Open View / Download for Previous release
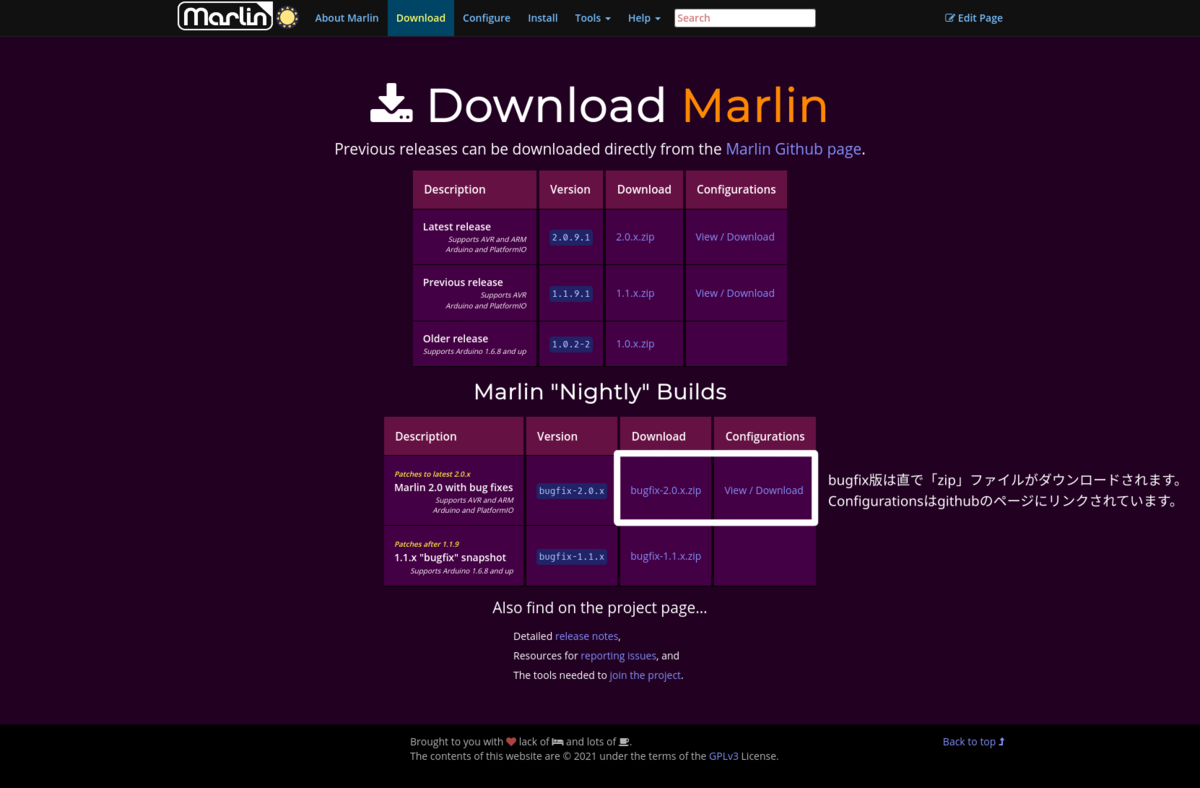The height and width of the screenshot is (788, 1200). tap(735, 293)
